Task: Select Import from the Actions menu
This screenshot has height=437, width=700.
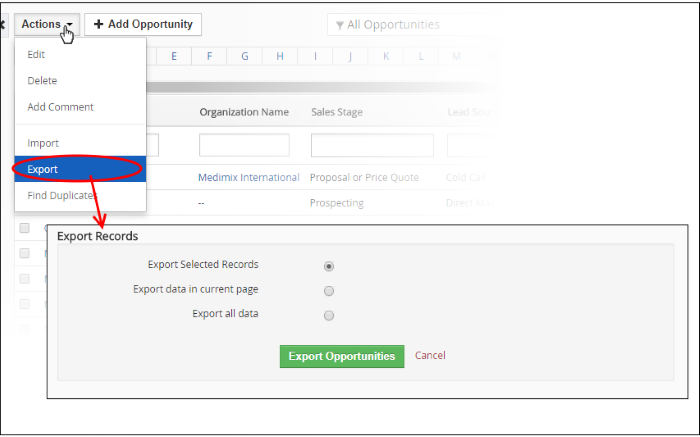Action: (x=43, y=143)
